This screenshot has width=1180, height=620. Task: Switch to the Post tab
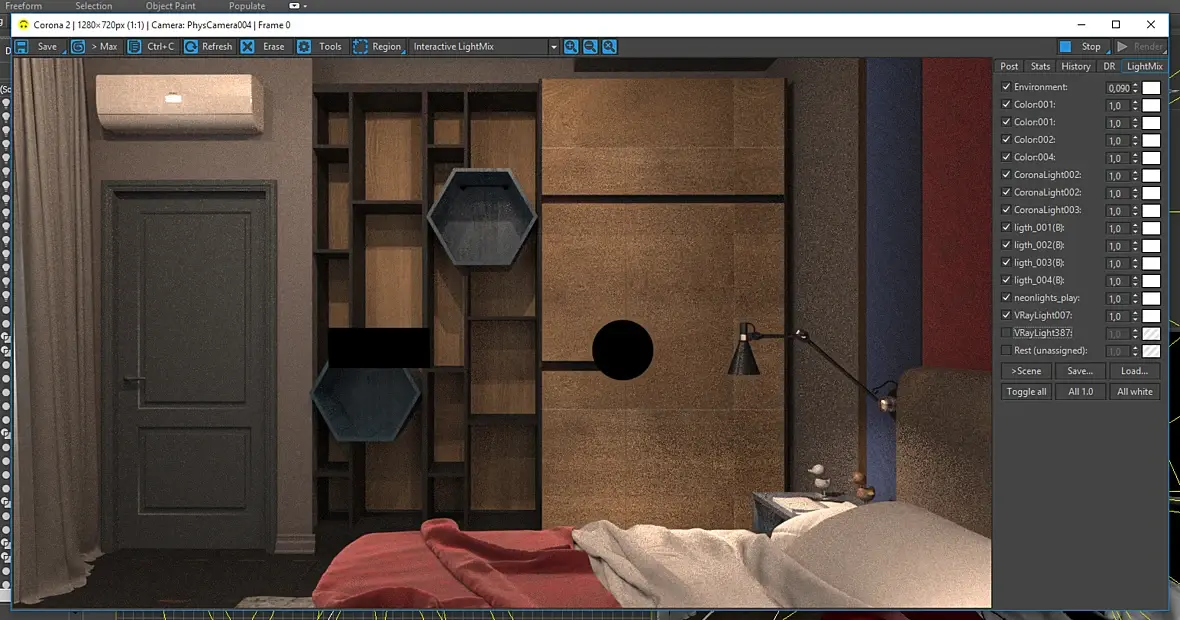coord(1009,66)
